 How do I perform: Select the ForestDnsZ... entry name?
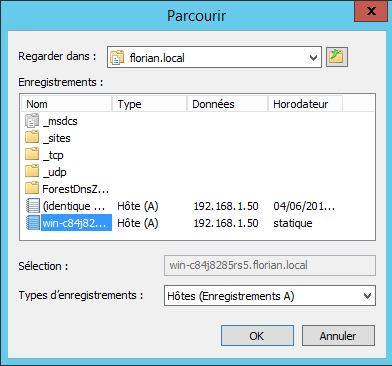76,189
